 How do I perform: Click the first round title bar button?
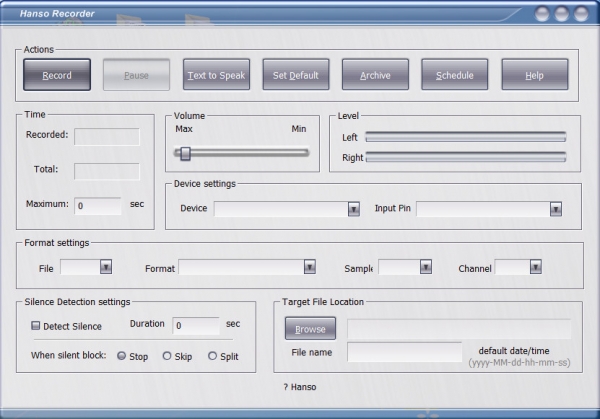[x=542, y=14]
